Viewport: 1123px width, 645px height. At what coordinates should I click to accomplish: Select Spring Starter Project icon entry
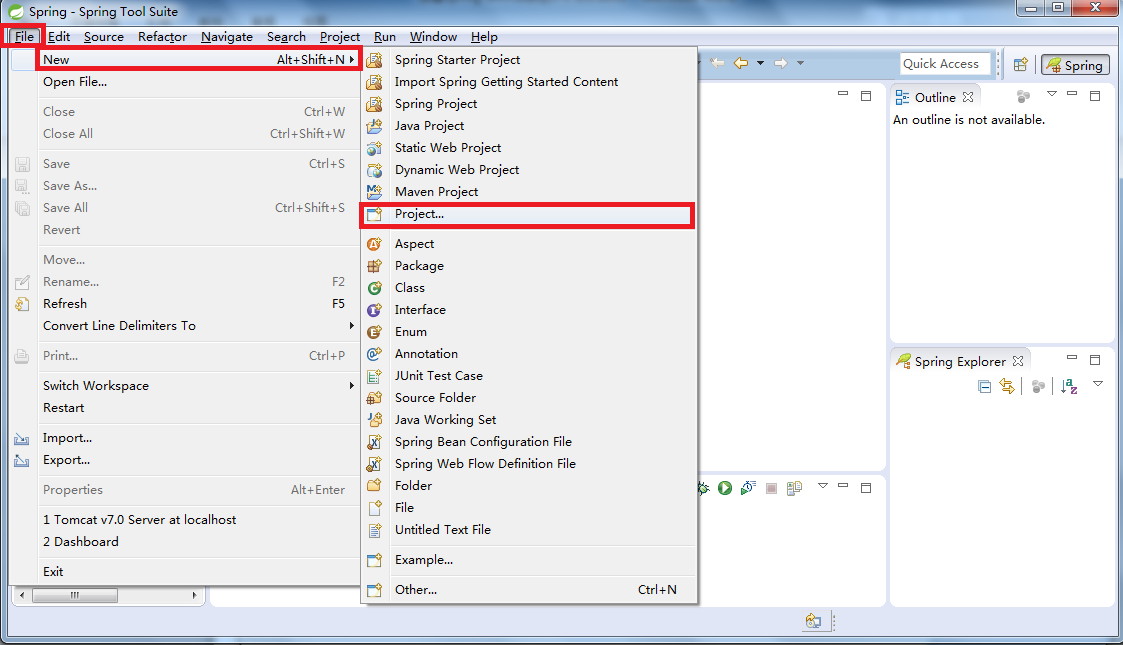[x=528, y=59]
